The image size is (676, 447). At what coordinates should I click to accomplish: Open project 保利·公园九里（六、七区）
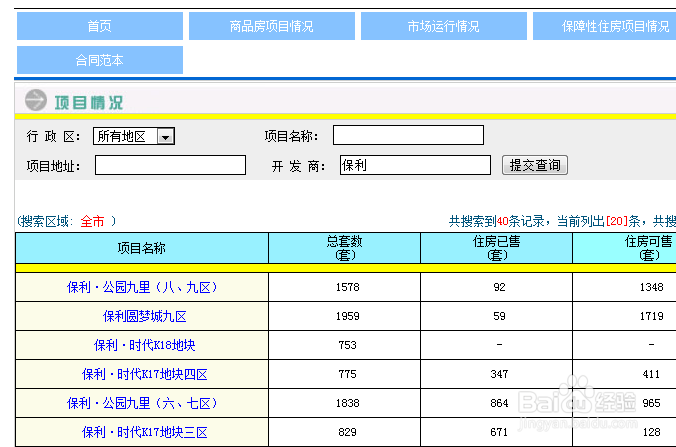(142, 403)
